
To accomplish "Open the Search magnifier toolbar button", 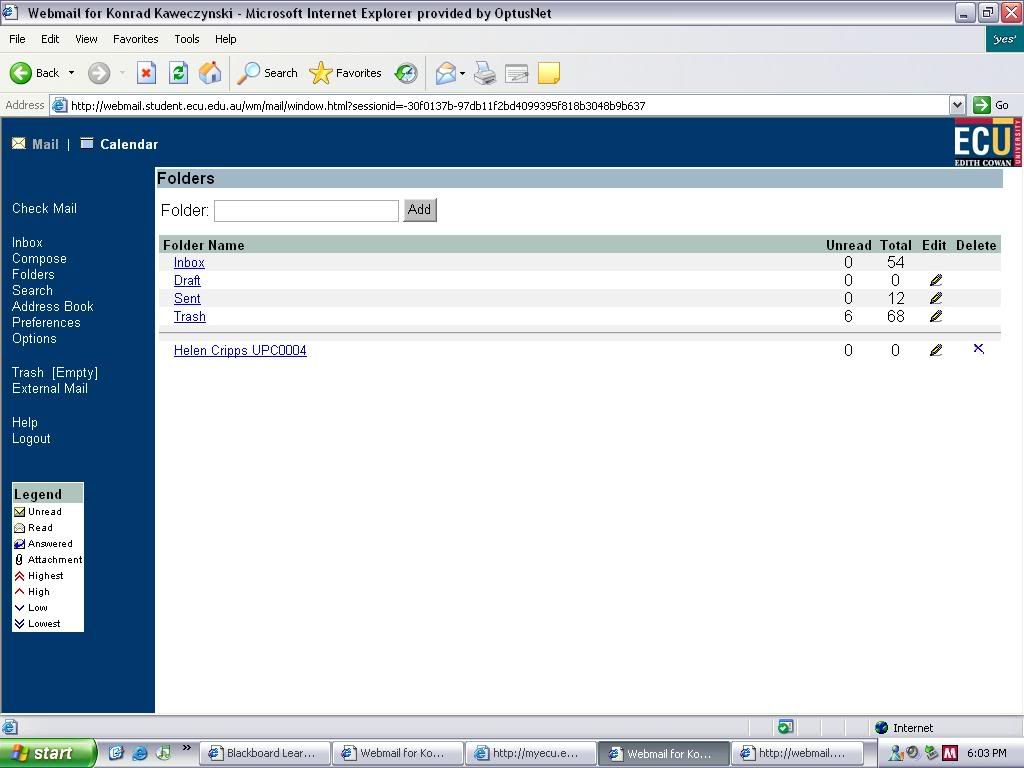I will click(268, 73).
